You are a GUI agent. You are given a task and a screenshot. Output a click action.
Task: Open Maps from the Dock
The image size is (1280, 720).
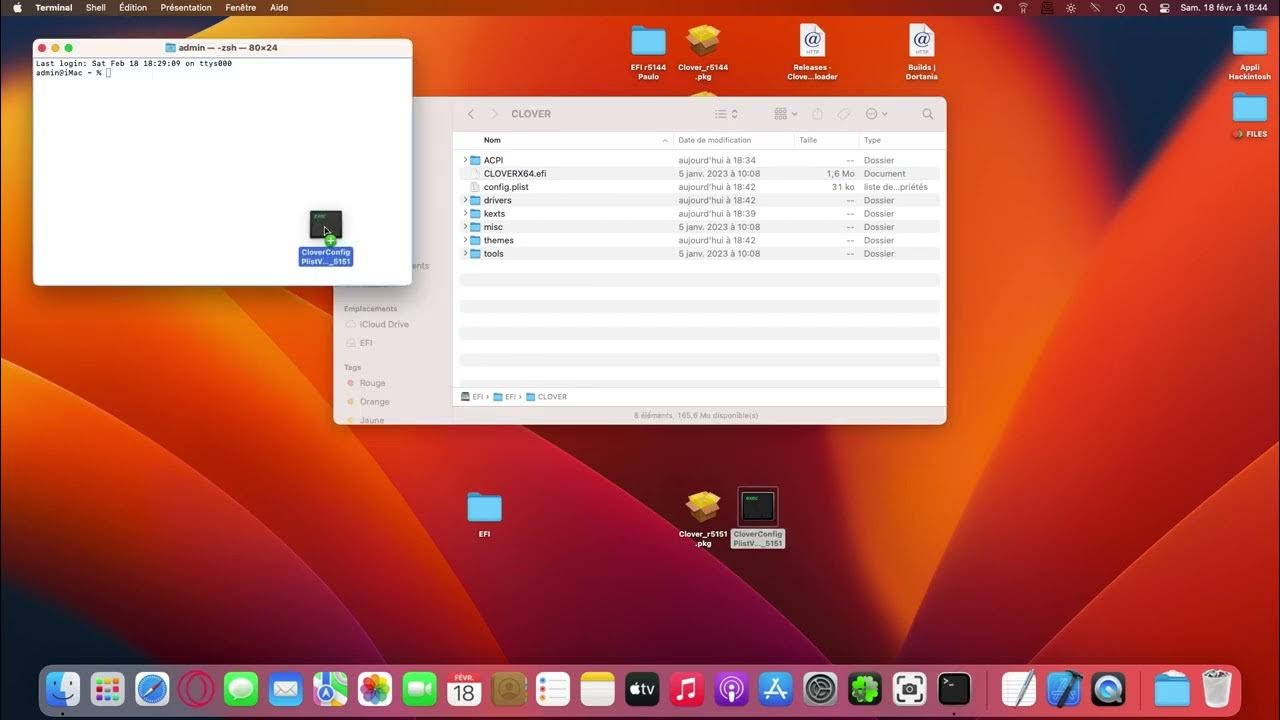click(x=330, y=688)
